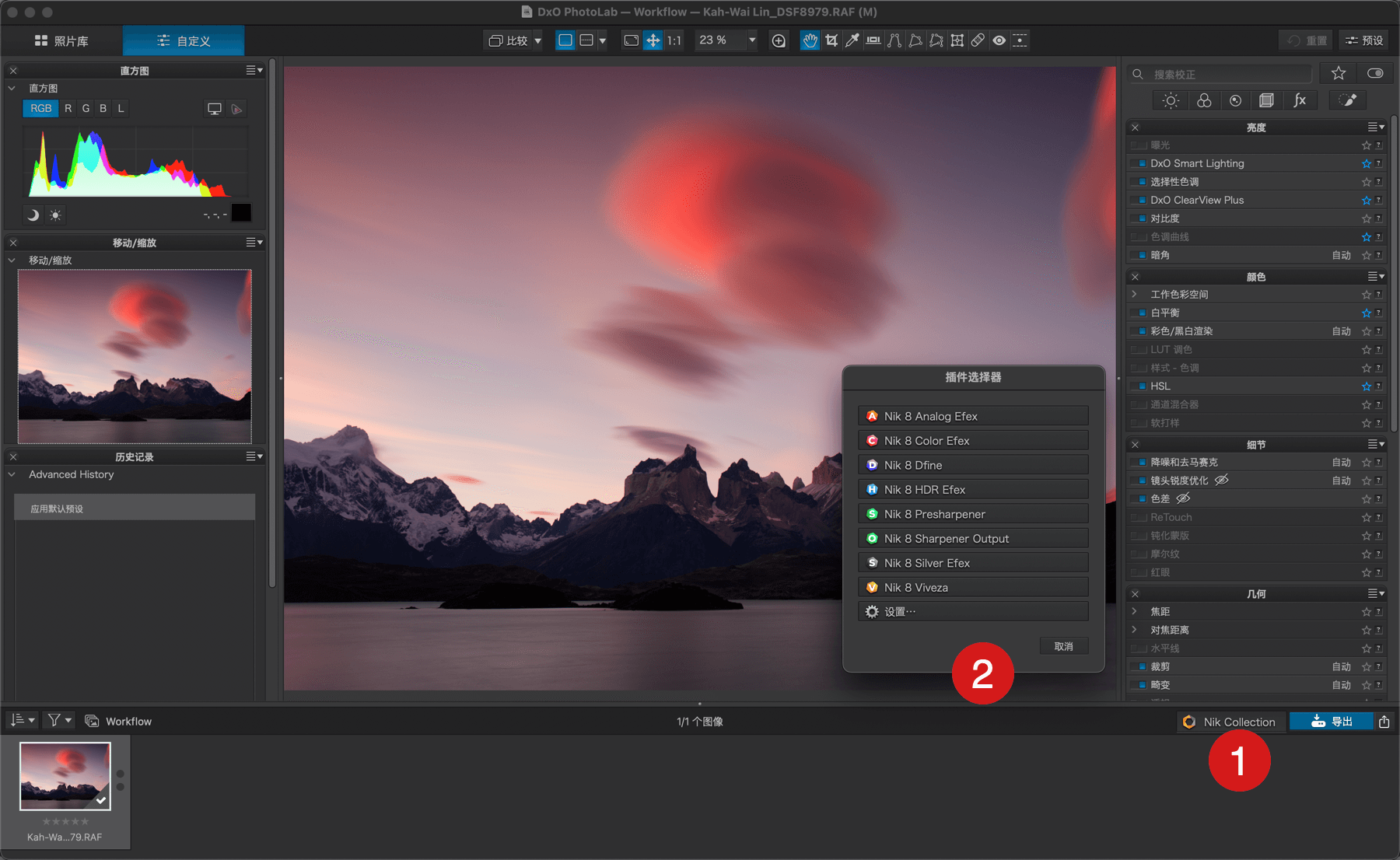
Task: Enable Fit to screen view icon
Action: tap(632, 40)
